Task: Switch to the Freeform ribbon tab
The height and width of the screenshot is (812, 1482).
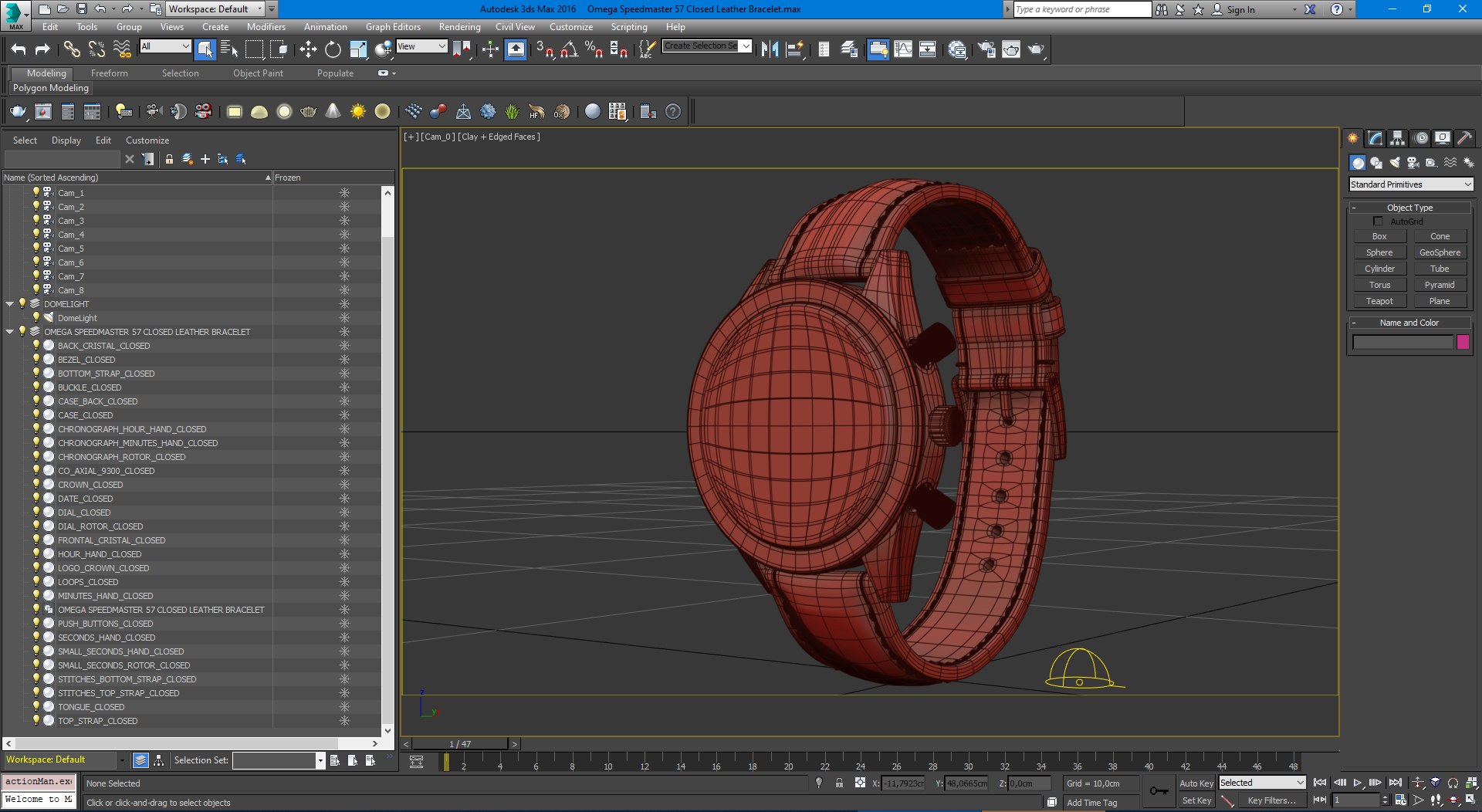Action: pyautogui.click(x=110, y=73)
